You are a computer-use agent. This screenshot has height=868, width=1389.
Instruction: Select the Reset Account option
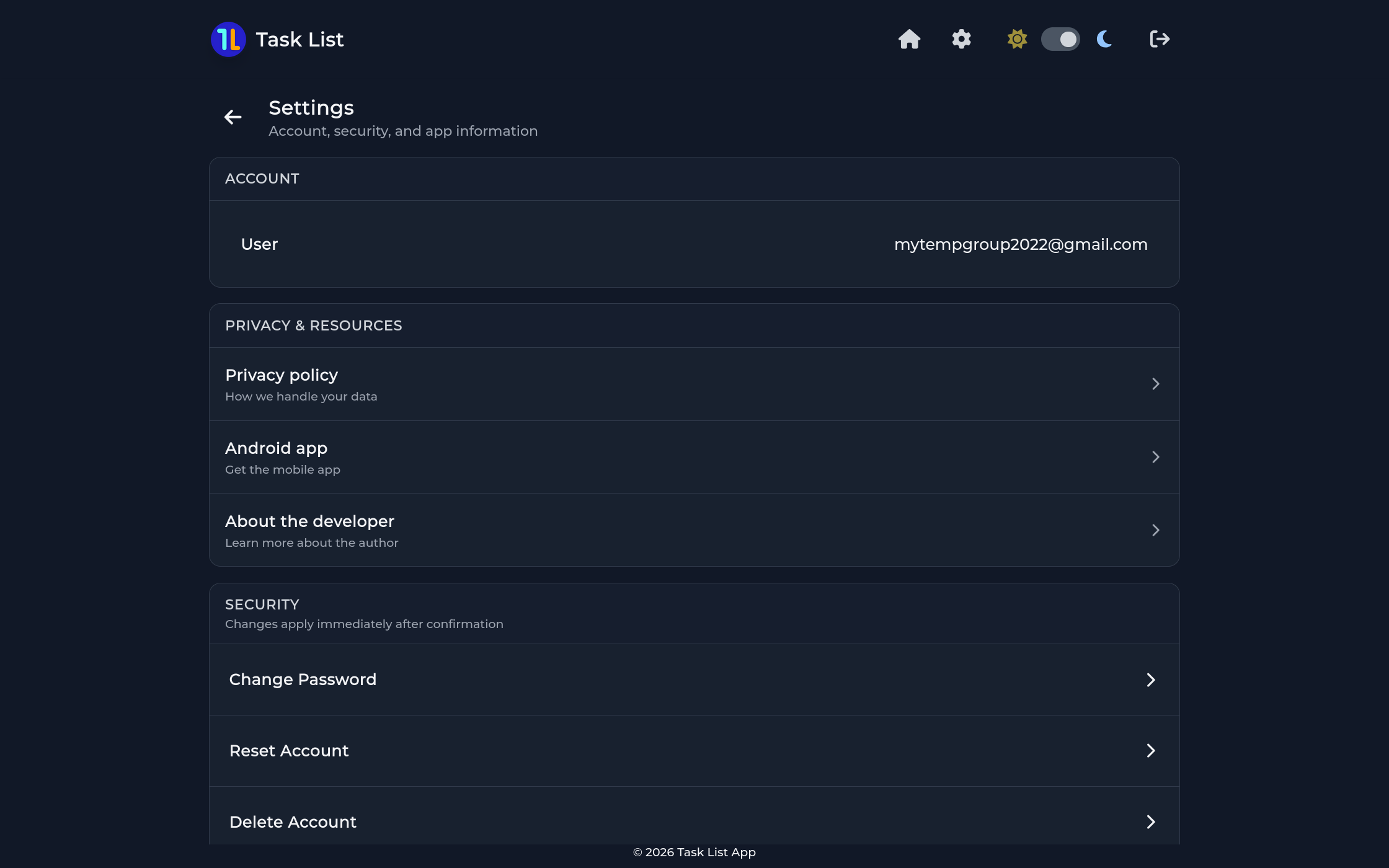pyautogui.click(x=694, y=751)
